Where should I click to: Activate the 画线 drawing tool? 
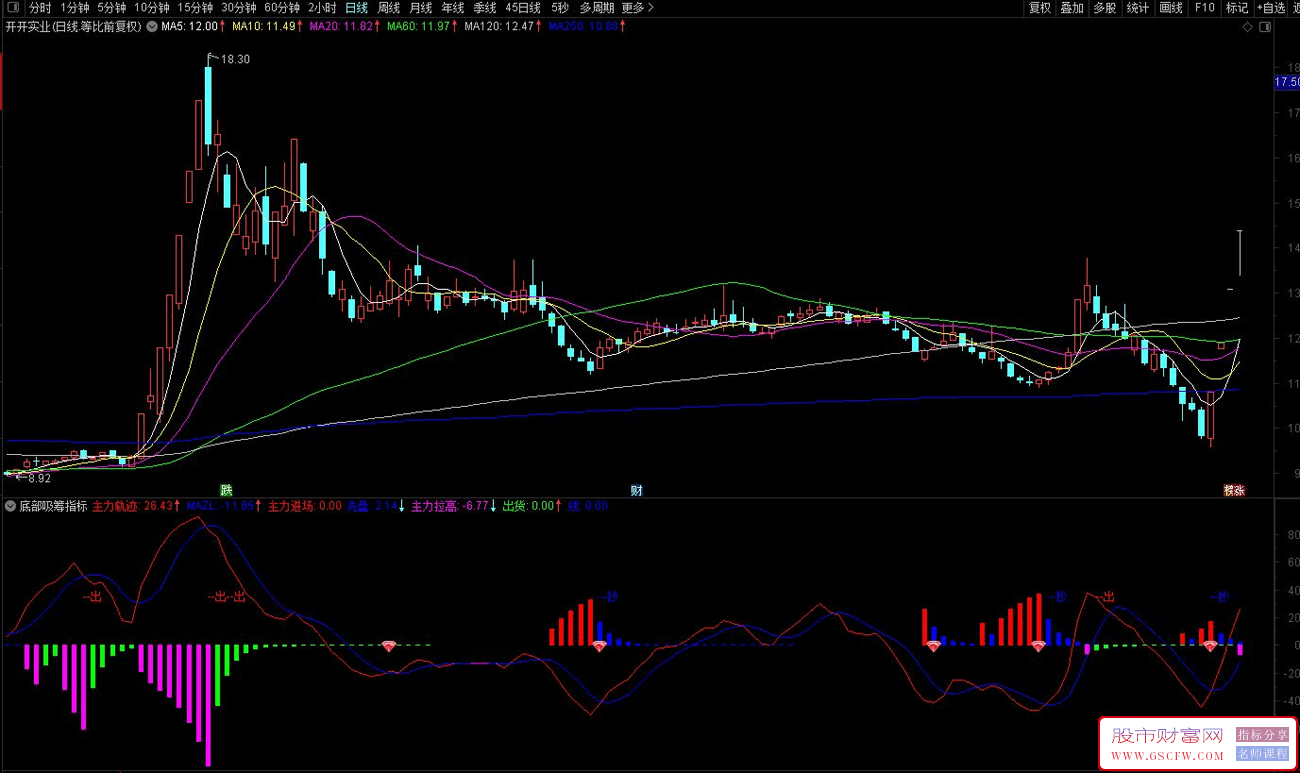tap(1171, 8)
